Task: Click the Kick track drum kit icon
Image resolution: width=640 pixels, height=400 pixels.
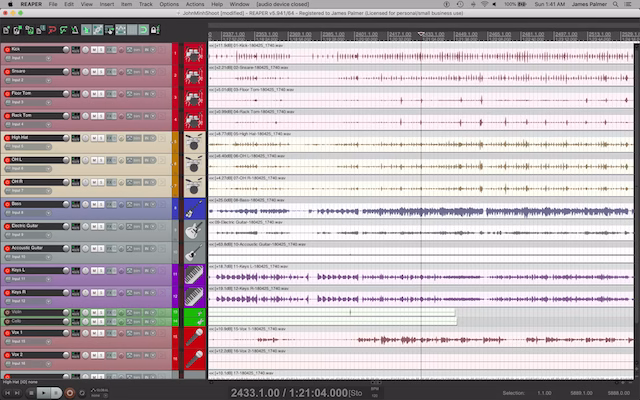Action: [x=194, y=53]
